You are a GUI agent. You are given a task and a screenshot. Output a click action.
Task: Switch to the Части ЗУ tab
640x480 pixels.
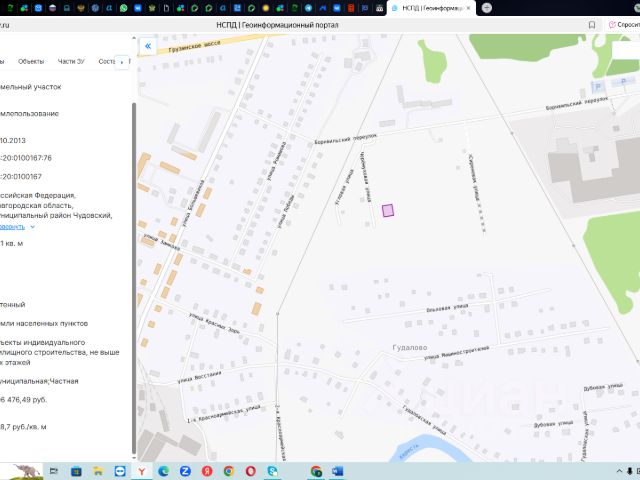71,61
